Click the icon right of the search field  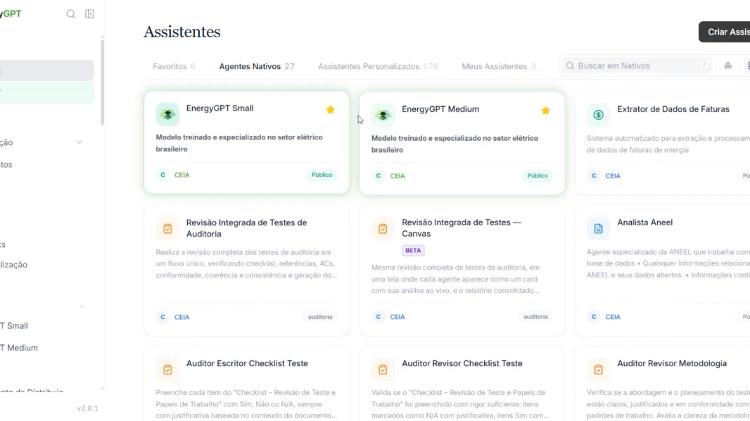pyautogui.click(x=728, y=66)
